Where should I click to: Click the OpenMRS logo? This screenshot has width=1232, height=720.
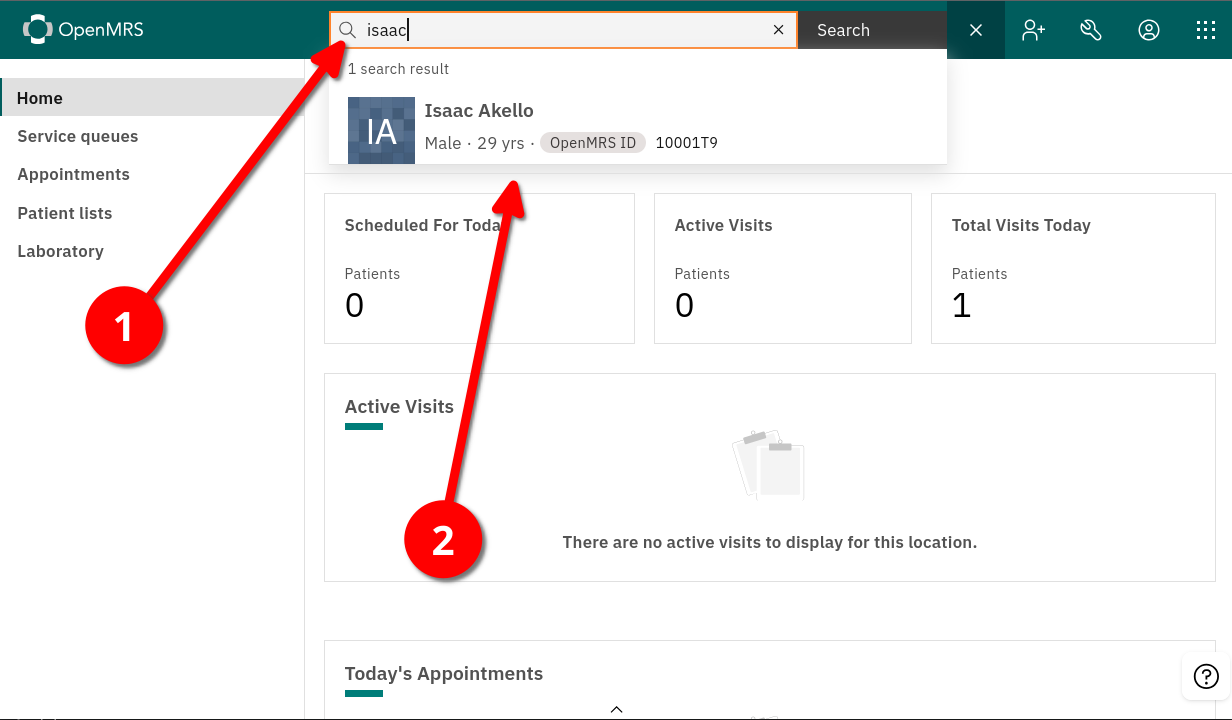(83, 30)
